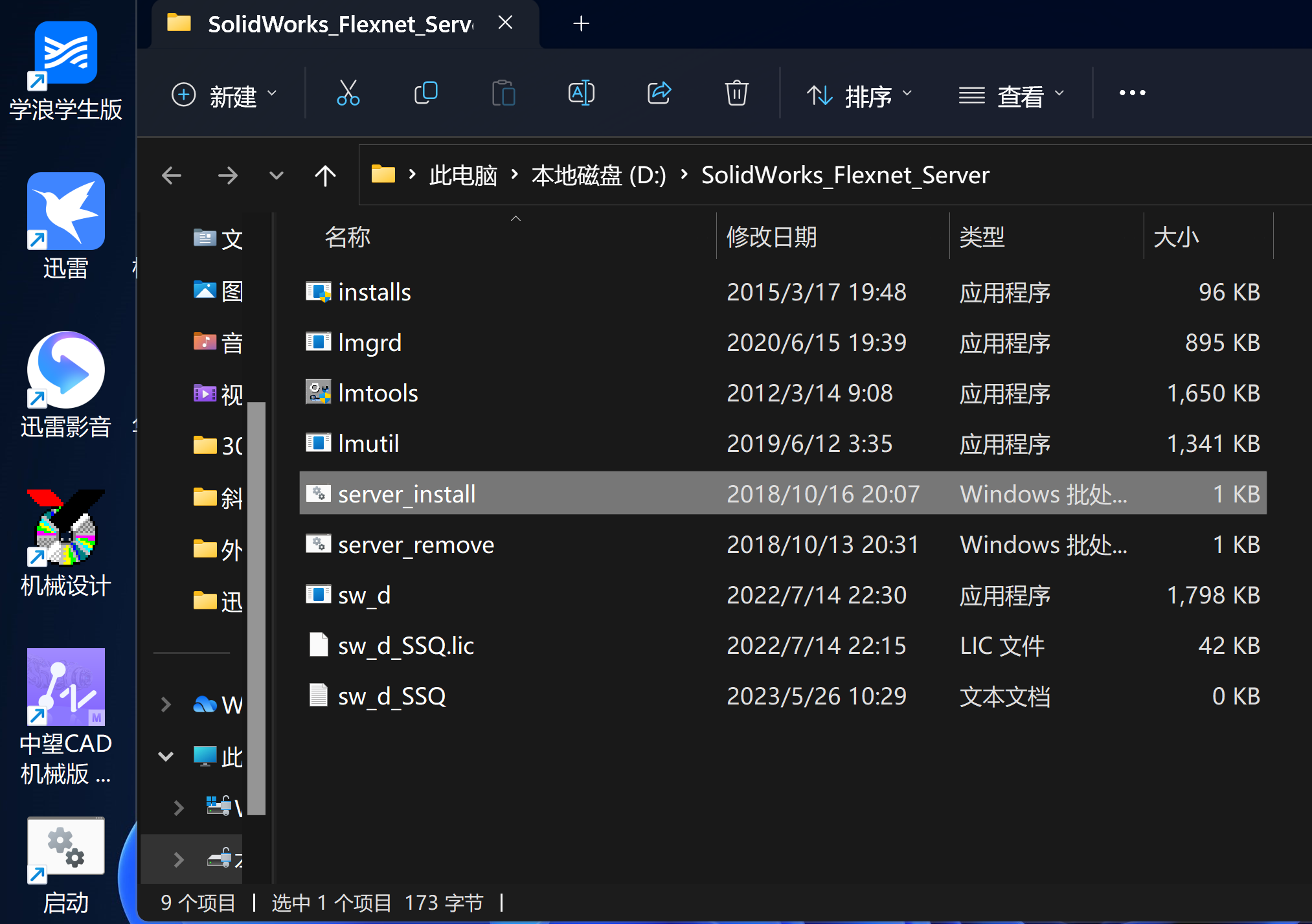Expand chevron after 此电脑 breadcrumb
1312x924 pixels.
coord(515,174)
